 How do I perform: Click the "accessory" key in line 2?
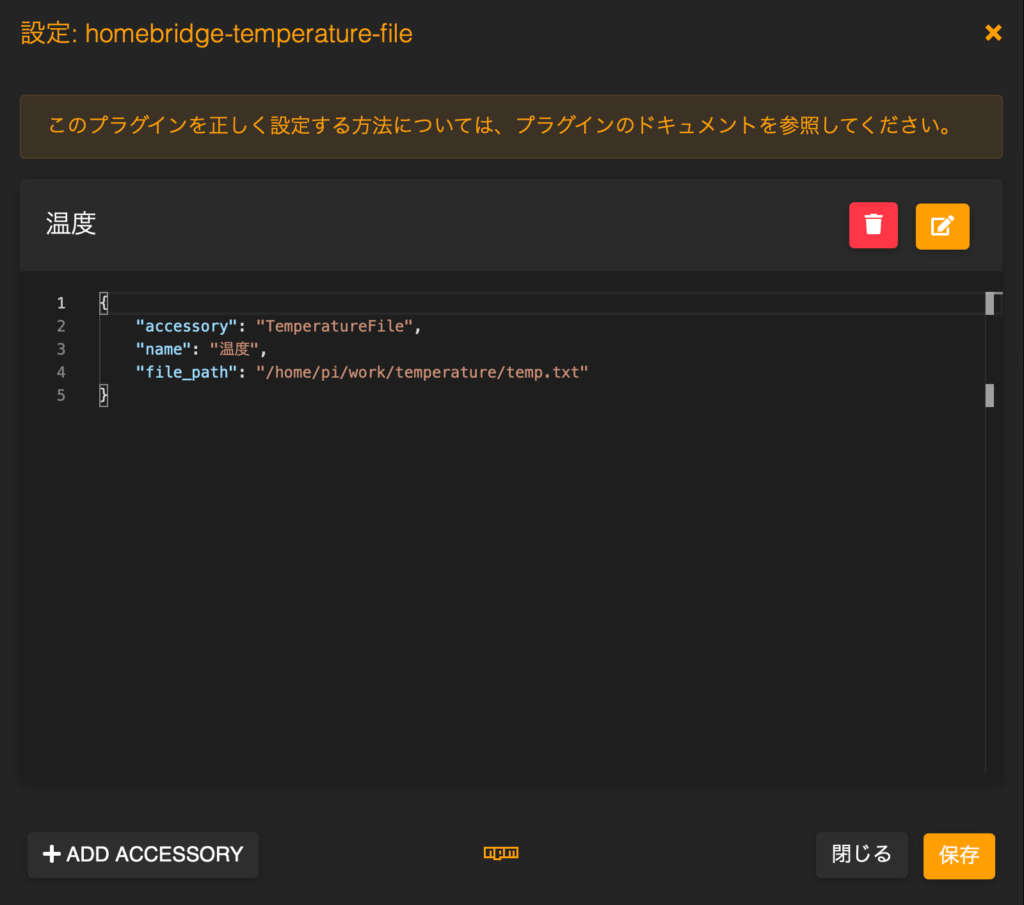coord(186,326)
